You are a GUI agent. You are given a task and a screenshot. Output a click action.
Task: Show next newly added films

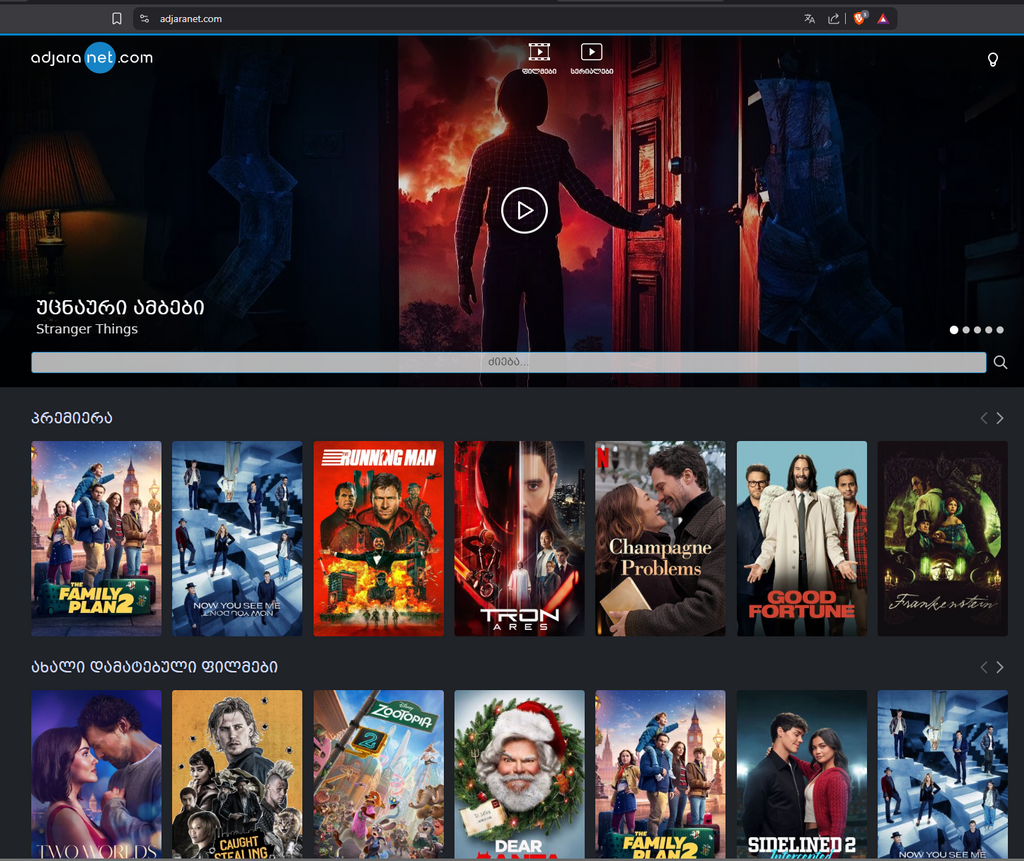(x=1000, y=667)
